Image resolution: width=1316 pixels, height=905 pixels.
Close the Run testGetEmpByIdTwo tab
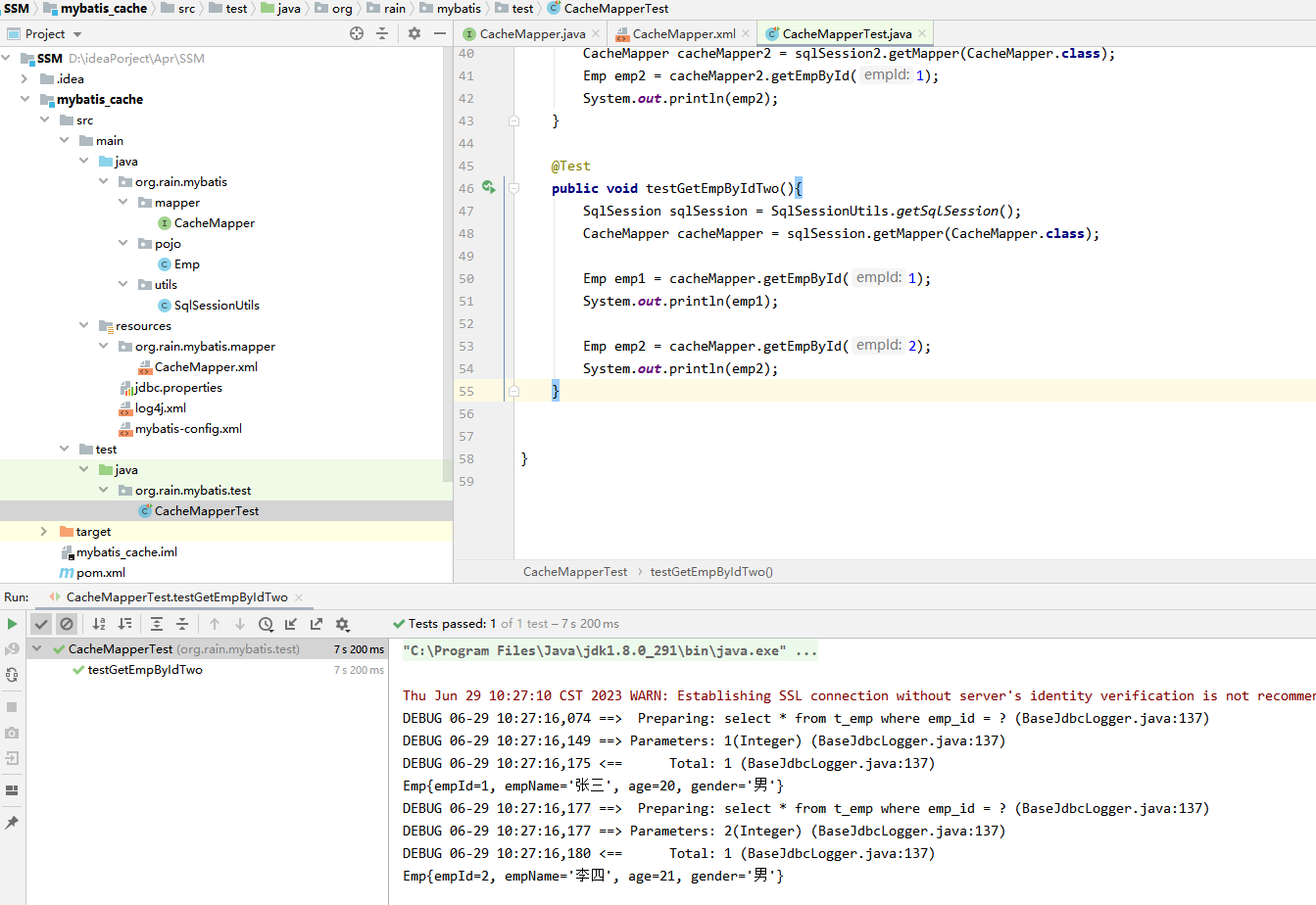[x=299, y=596]
